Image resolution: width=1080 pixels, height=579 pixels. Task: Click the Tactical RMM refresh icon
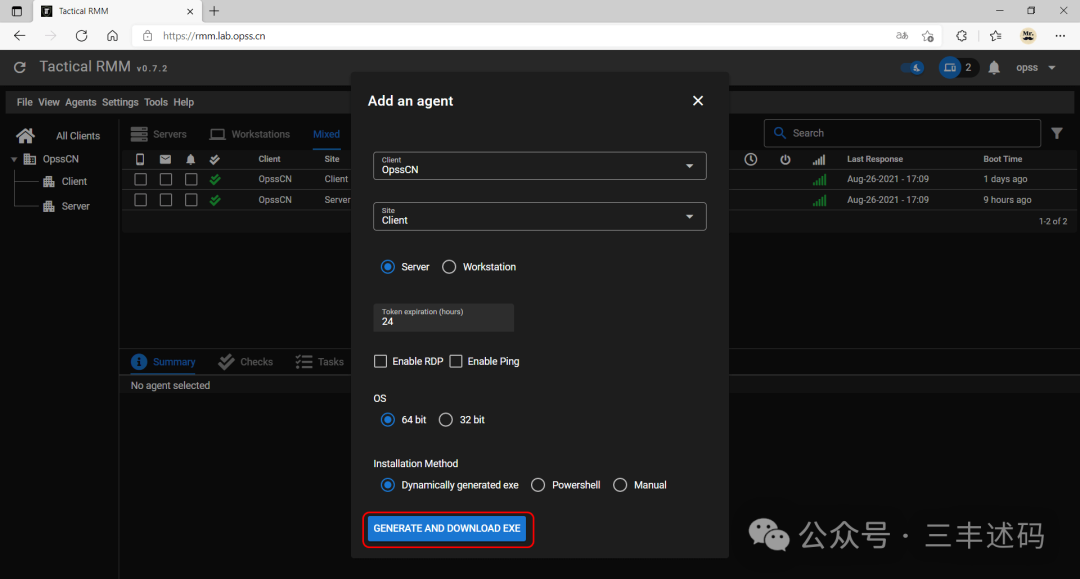pyautogui.click(x=20, y=67)
